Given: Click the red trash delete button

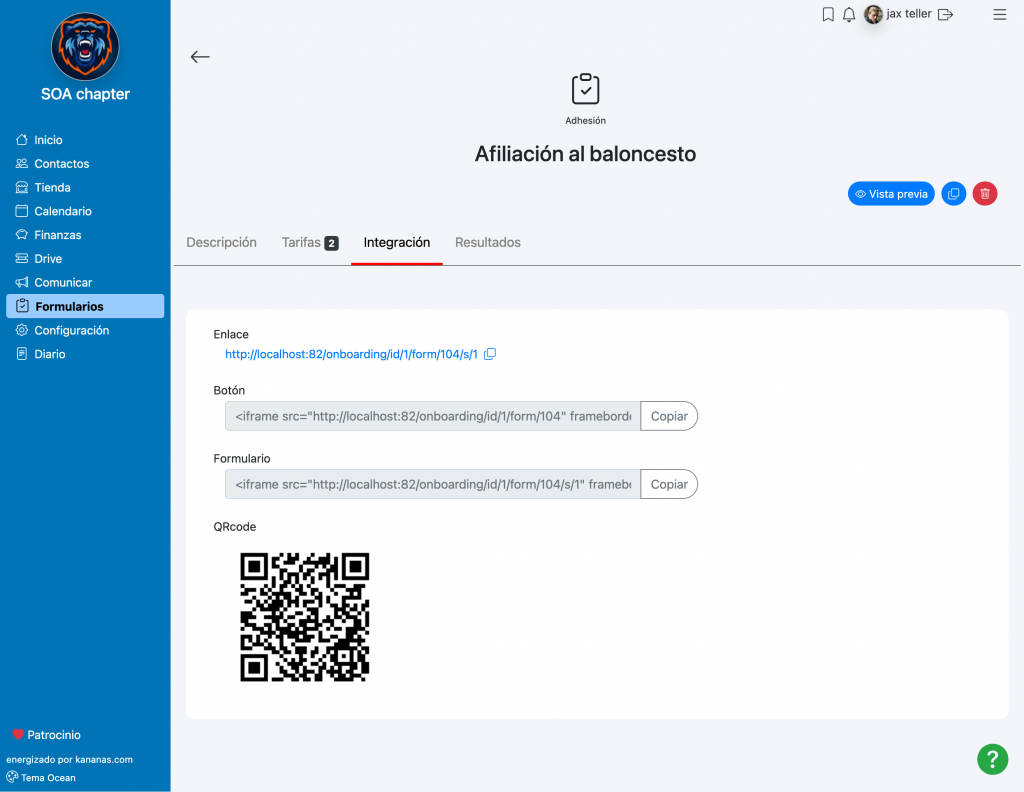Looking at the screenshot, I should (x=985, y=194).
